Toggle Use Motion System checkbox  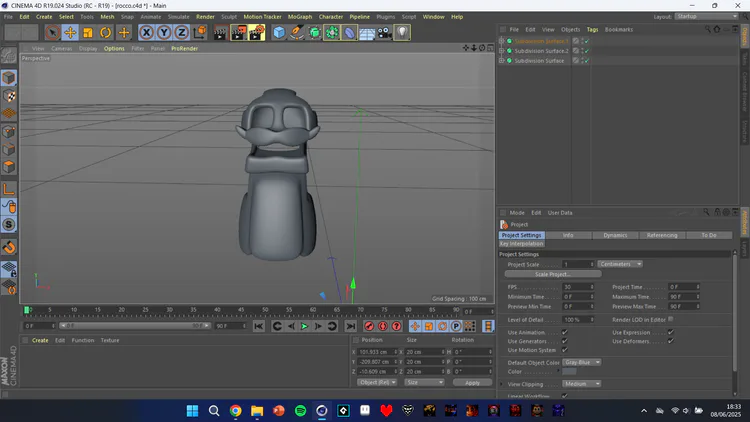tap(565, 350)
